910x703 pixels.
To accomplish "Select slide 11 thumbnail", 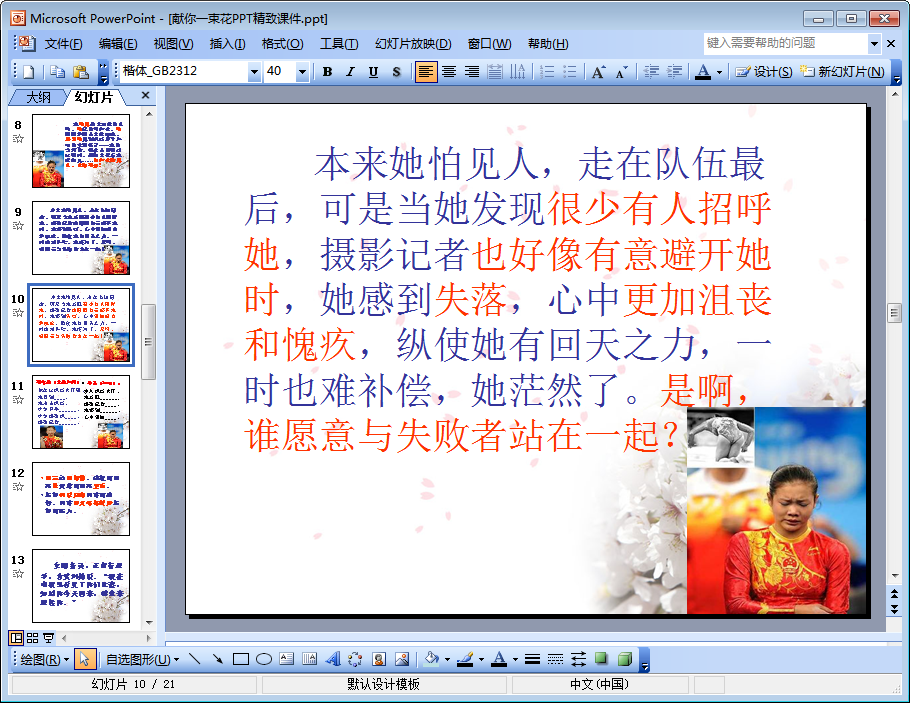I will point(81,412).
